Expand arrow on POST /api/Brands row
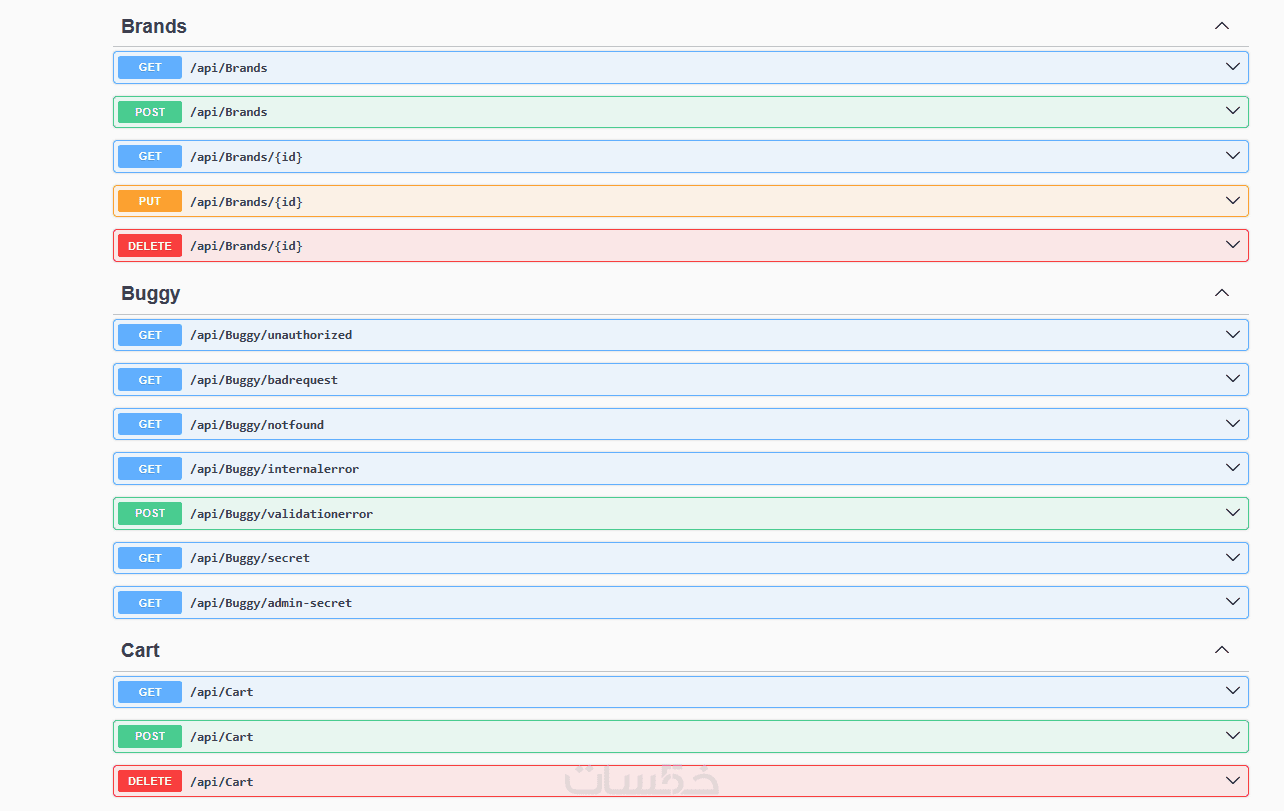This screenshot has height=811, width=1284. point(1233,111)
